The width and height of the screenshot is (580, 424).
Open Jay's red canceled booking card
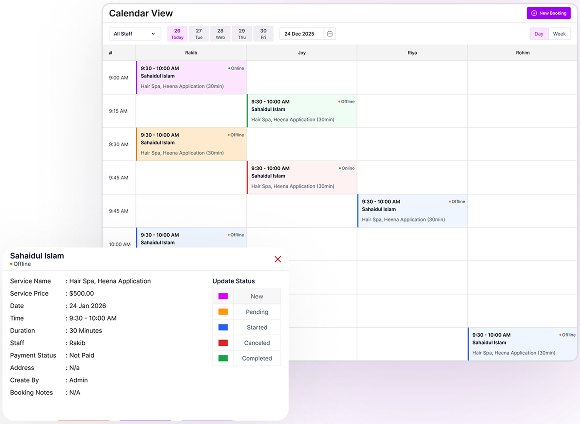coord(302,177)
